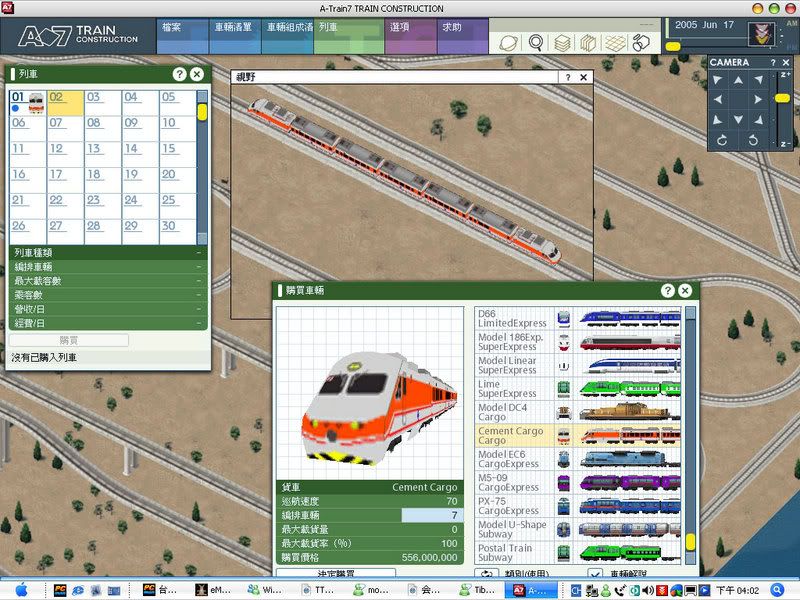Click the 列車 slot list scrollbar thumb
The width and height of the screenshot is (800, 600).
tap(202, 112)
